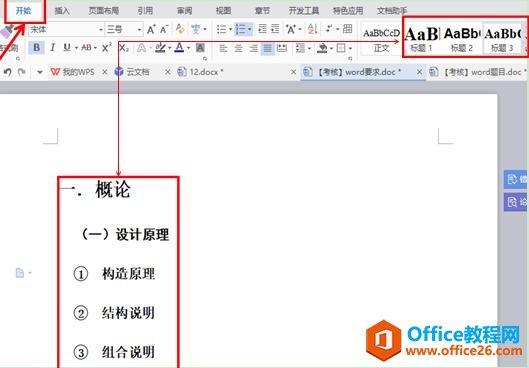
Task: Apply 标题 1 style
Action: coord(422,40)
